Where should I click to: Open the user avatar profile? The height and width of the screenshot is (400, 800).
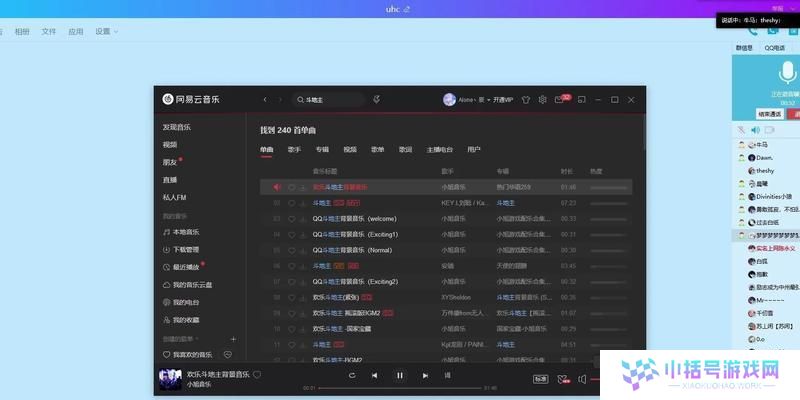[449, 99]
